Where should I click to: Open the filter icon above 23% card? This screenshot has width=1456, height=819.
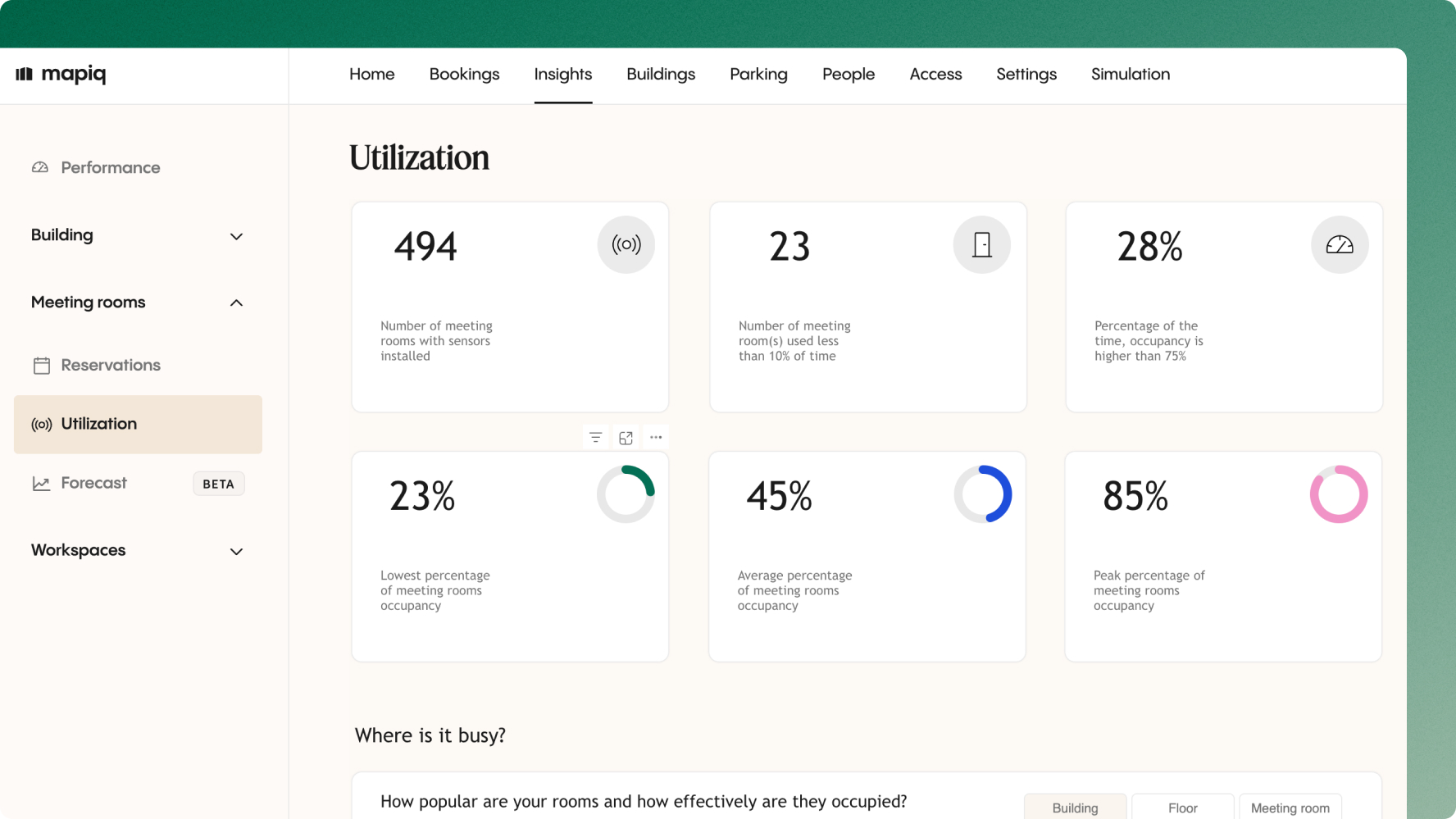[596, 438]
